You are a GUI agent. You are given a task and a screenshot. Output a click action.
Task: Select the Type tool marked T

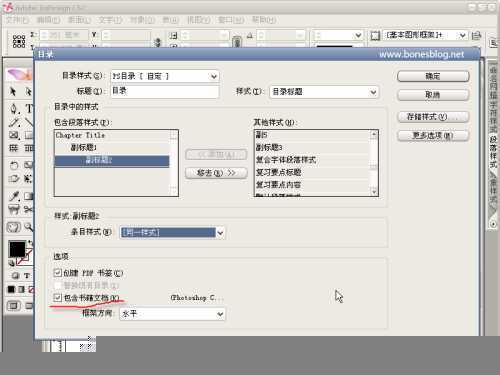(x=29, y=108)
